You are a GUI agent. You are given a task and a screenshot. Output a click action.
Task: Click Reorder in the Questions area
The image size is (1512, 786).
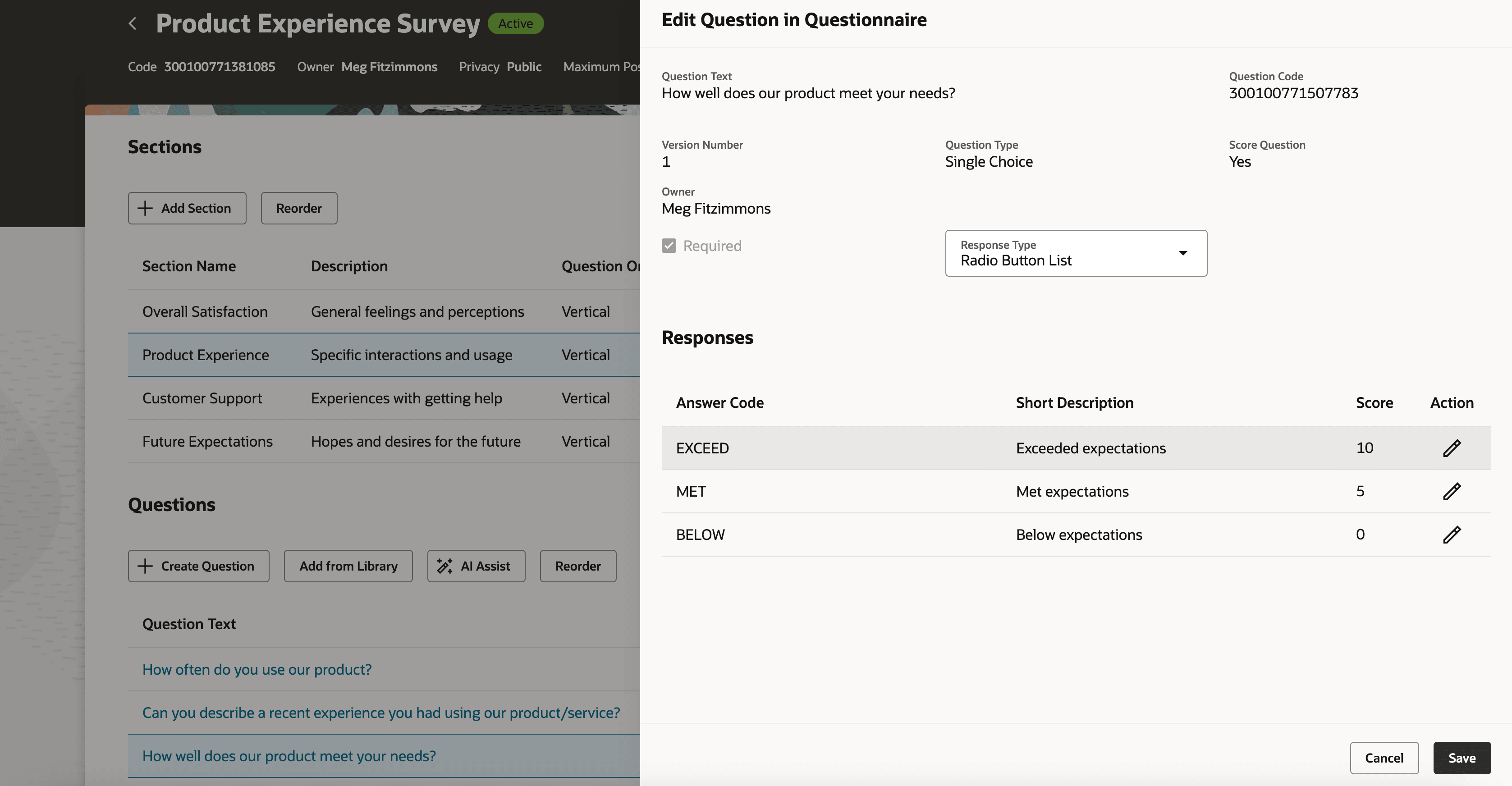(x=577, y=566)
